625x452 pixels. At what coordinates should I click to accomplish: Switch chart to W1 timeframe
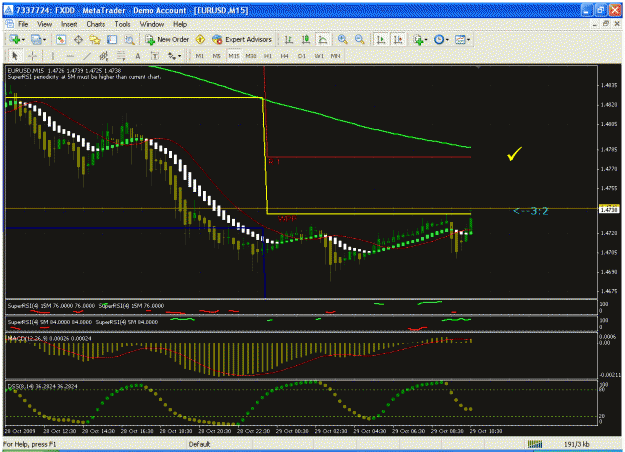[x=319, y=56]
